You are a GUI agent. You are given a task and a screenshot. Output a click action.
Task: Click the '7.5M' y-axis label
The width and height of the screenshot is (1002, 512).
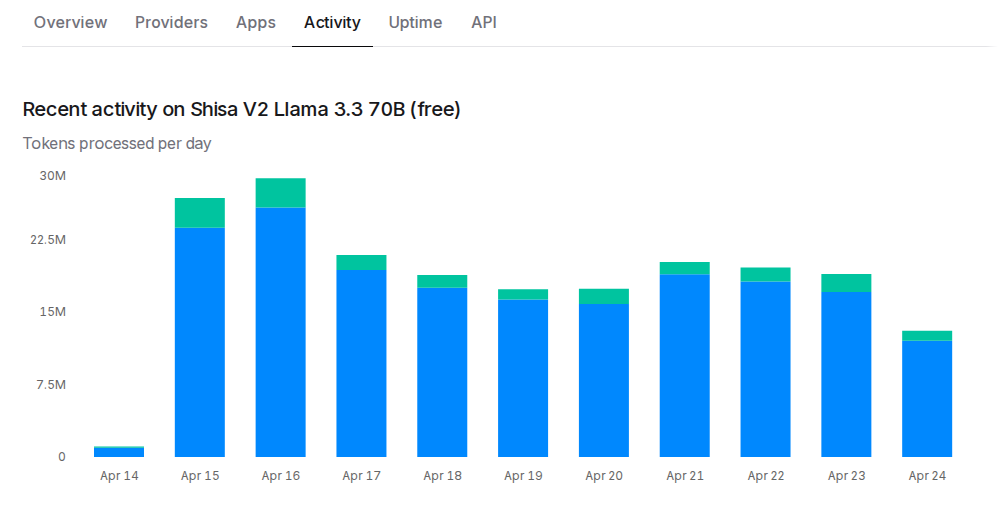point(50,385)
